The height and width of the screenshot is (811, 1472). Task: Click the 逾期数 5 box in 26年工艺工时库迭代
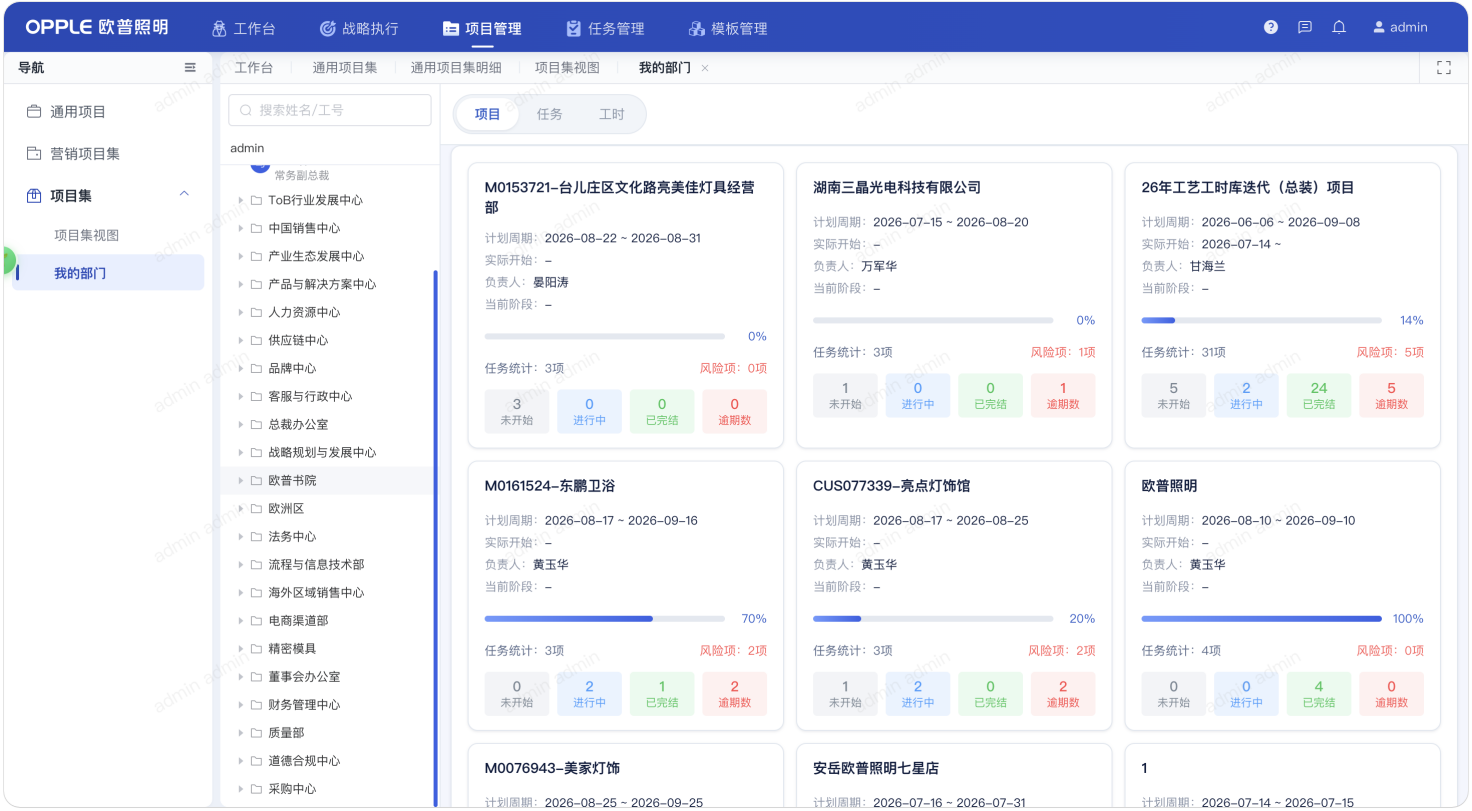(1391, 396)
